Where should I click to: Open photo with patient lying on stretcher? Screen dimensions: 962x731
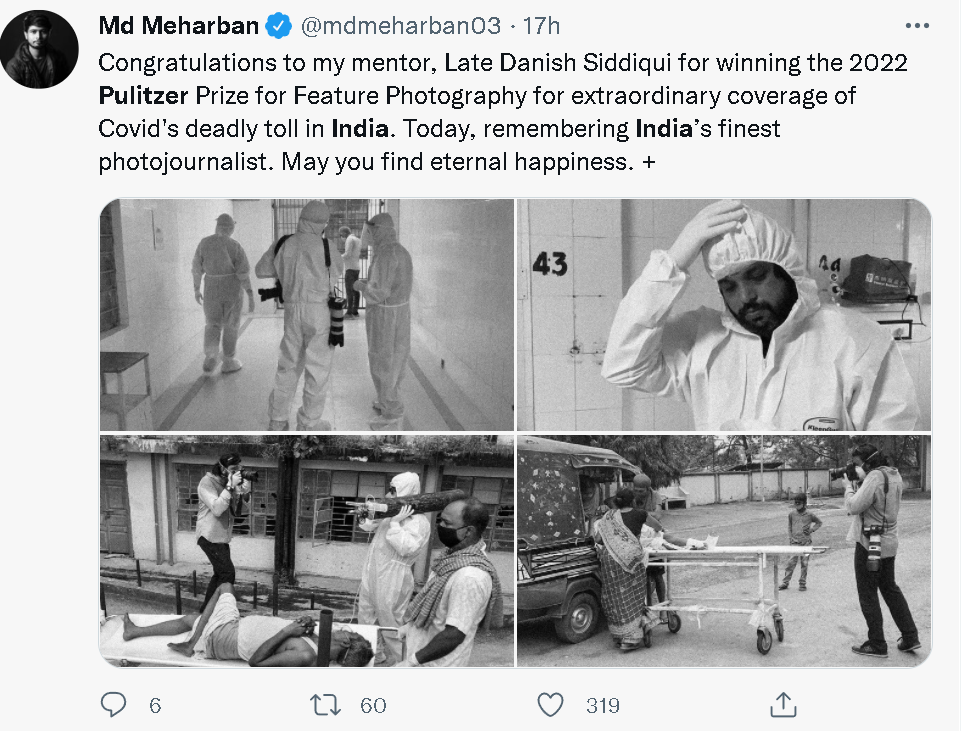[x=306, y=551]
